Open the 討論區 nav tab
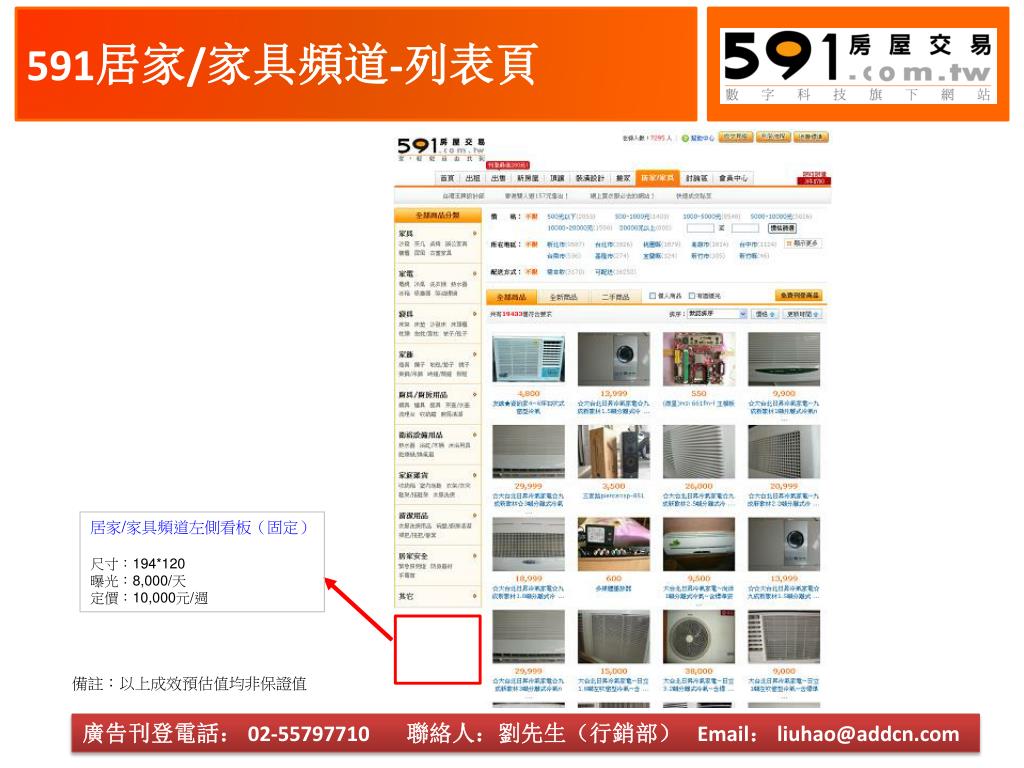 tap(696, 178)
